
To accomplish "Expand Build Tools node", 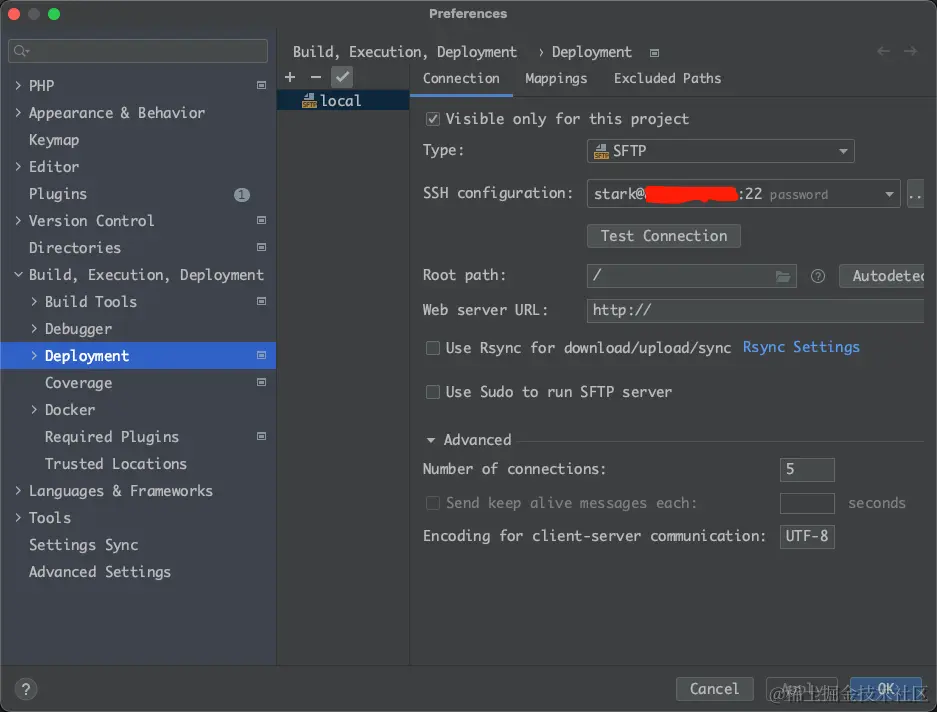I will 34,301.
